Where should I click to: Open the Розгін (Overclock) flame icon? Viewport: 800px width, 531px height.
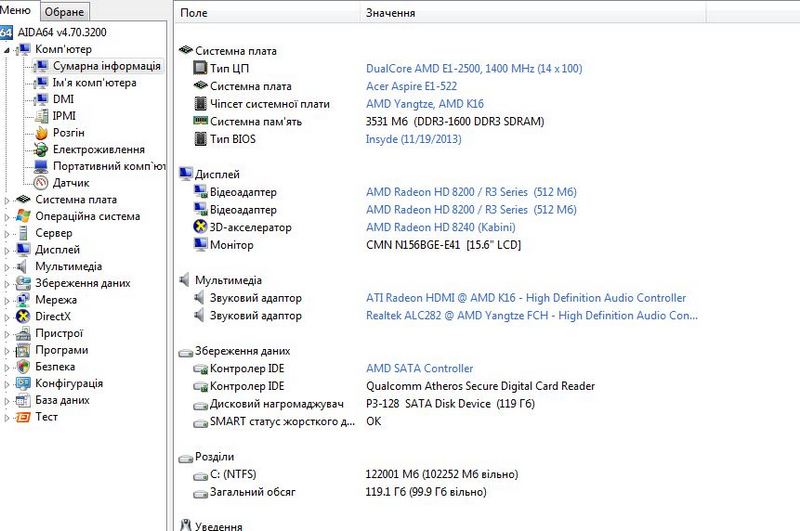pos(41,133)
